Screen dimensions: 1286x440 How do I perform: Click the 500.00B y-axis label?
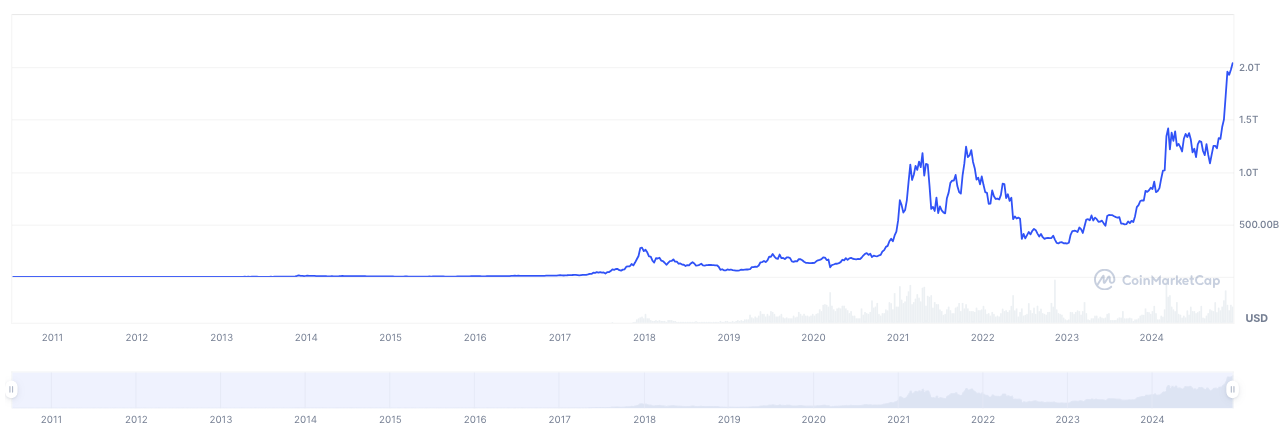1258,226
